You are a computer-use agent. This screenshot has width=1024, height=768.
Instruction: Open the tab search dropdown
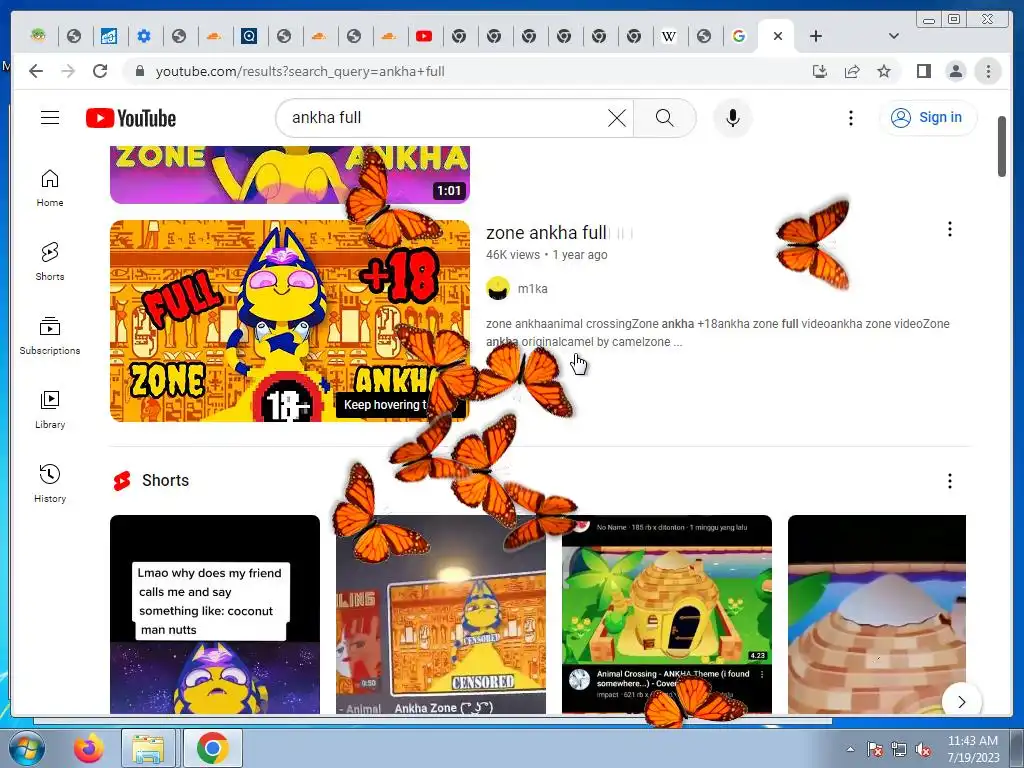(894, 36)
